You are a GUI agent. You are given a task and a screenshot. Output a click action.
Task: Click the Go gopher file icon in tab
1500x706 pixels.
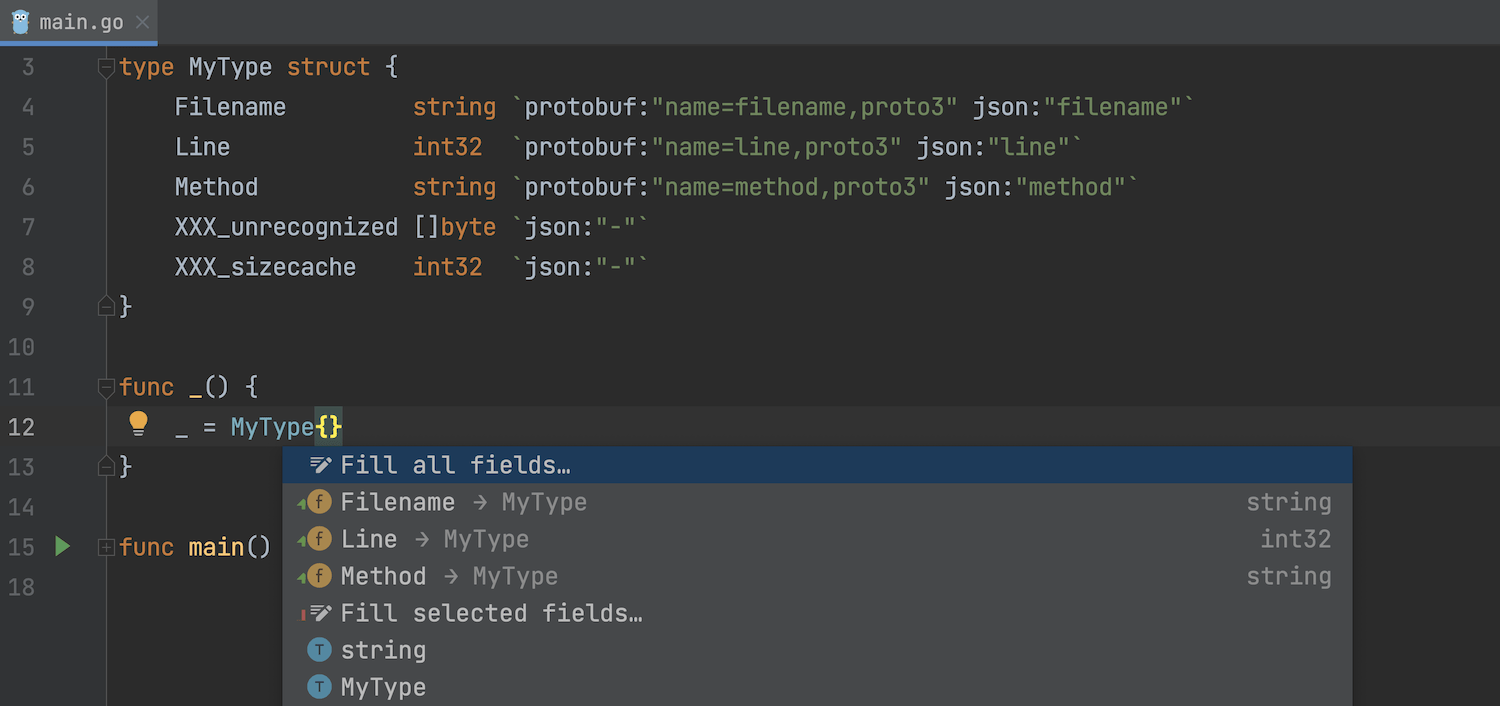point(20,22)
